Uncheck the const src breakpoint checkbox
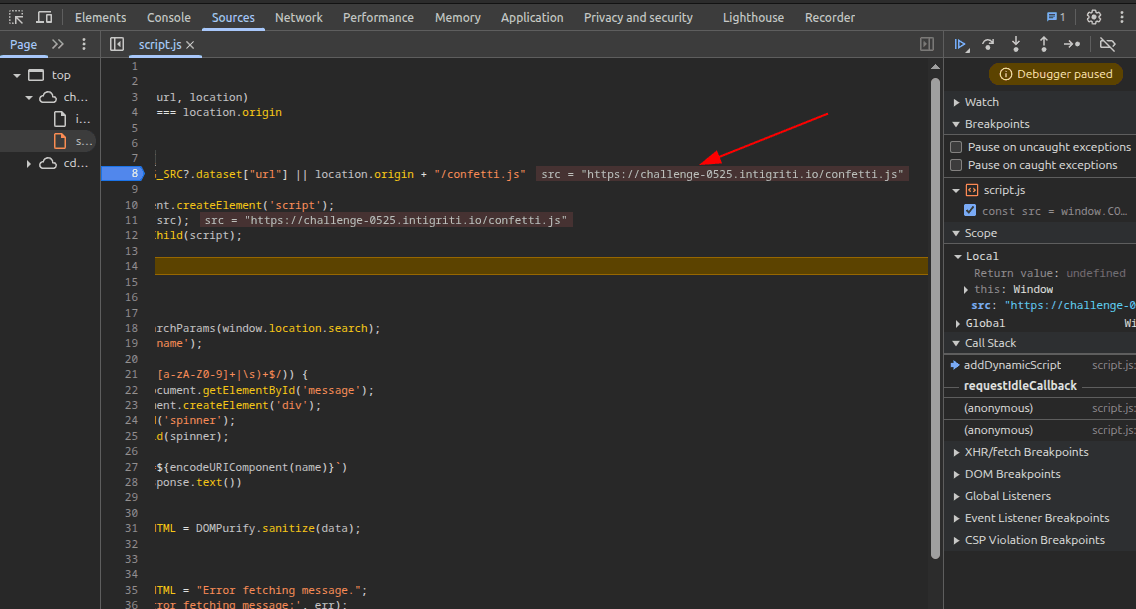Viewport: 1136px width, 609px height. pyautogui.click(x=970, y=211)
